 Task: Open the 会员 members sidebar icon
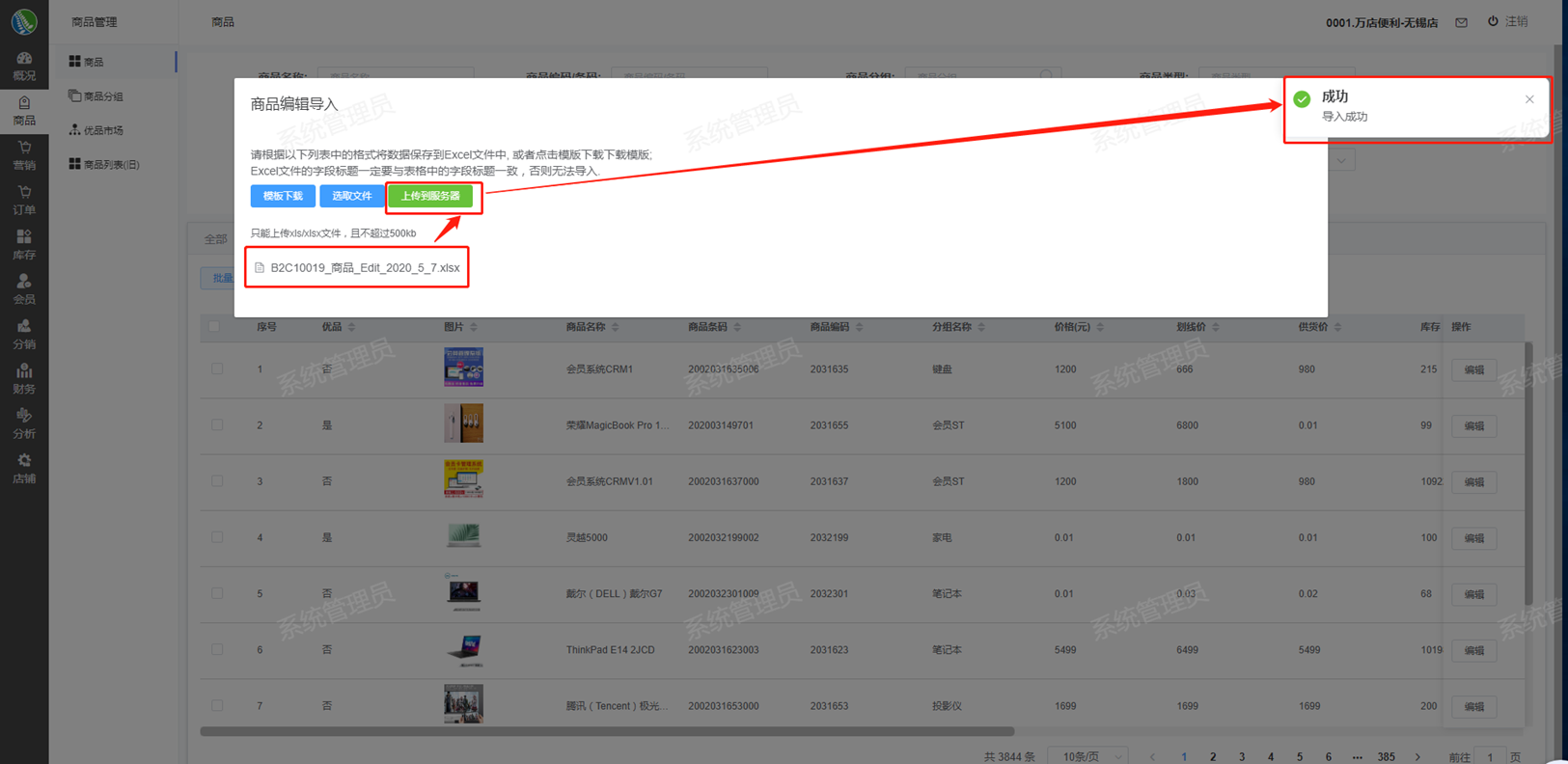pyautogui.click(x=24, y=290)
